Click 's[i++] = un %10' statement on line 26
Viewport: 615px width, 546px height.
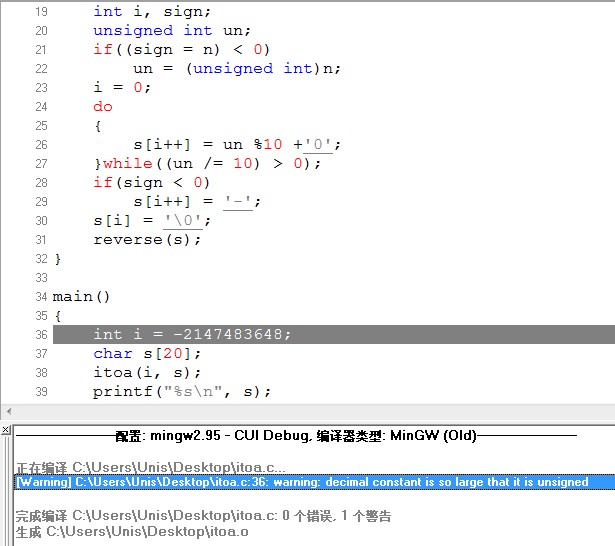(237, 144)
